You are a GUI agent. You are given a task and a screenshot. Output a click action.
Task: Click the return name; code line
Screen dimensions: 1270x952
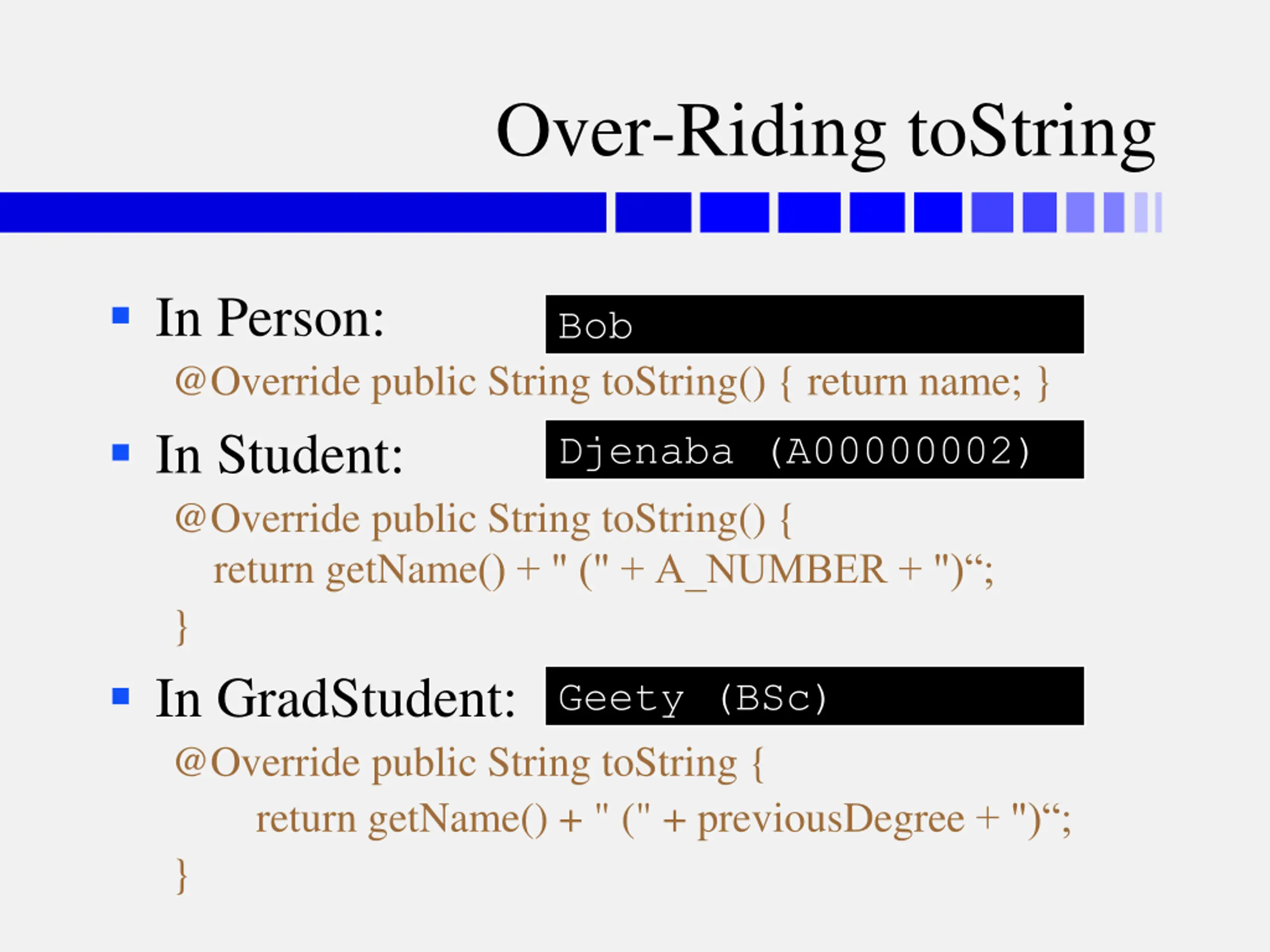(x=612, y=383)
